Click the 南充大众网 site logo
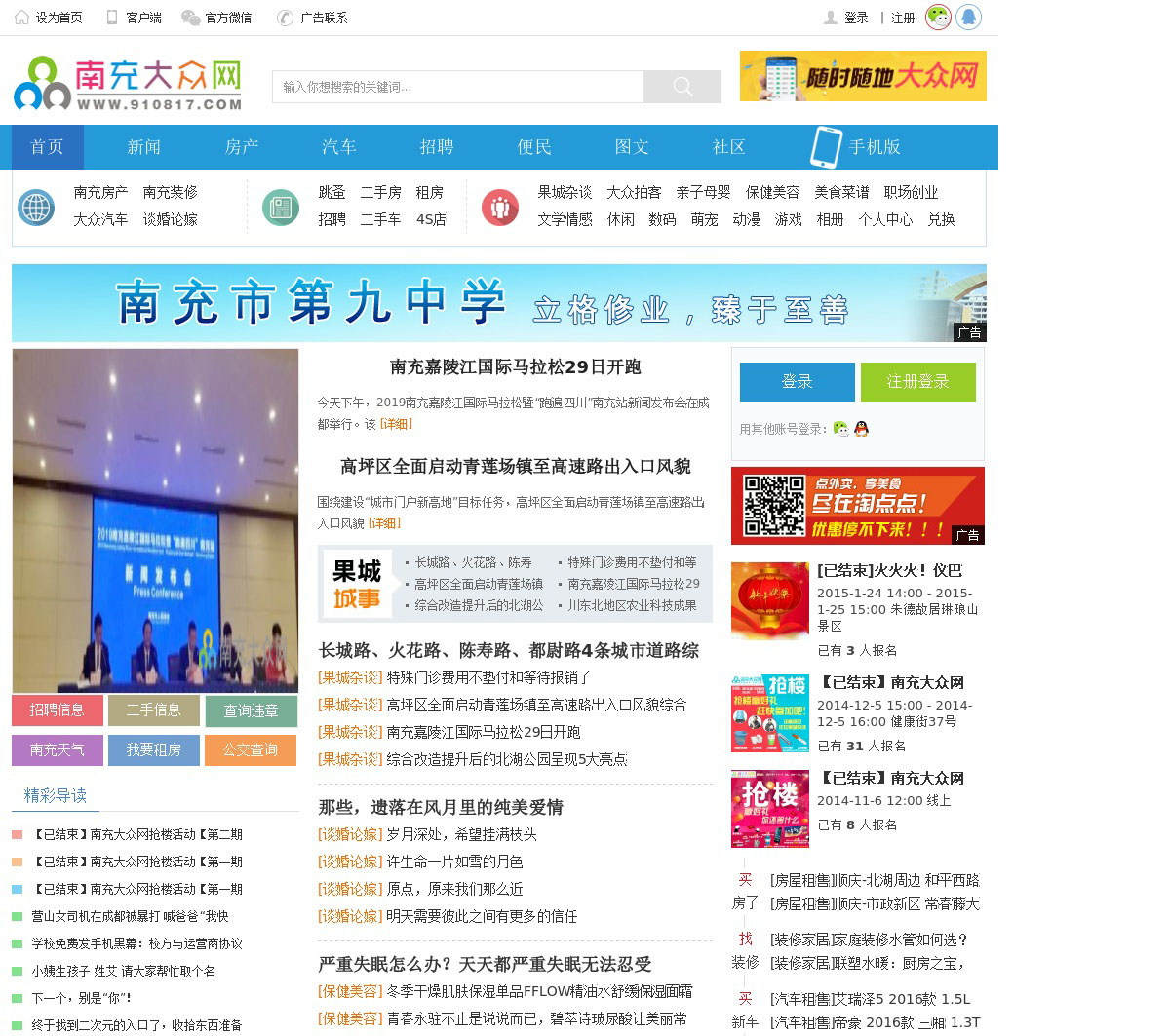The image size is (1170, 1036). tap(128, 83)
